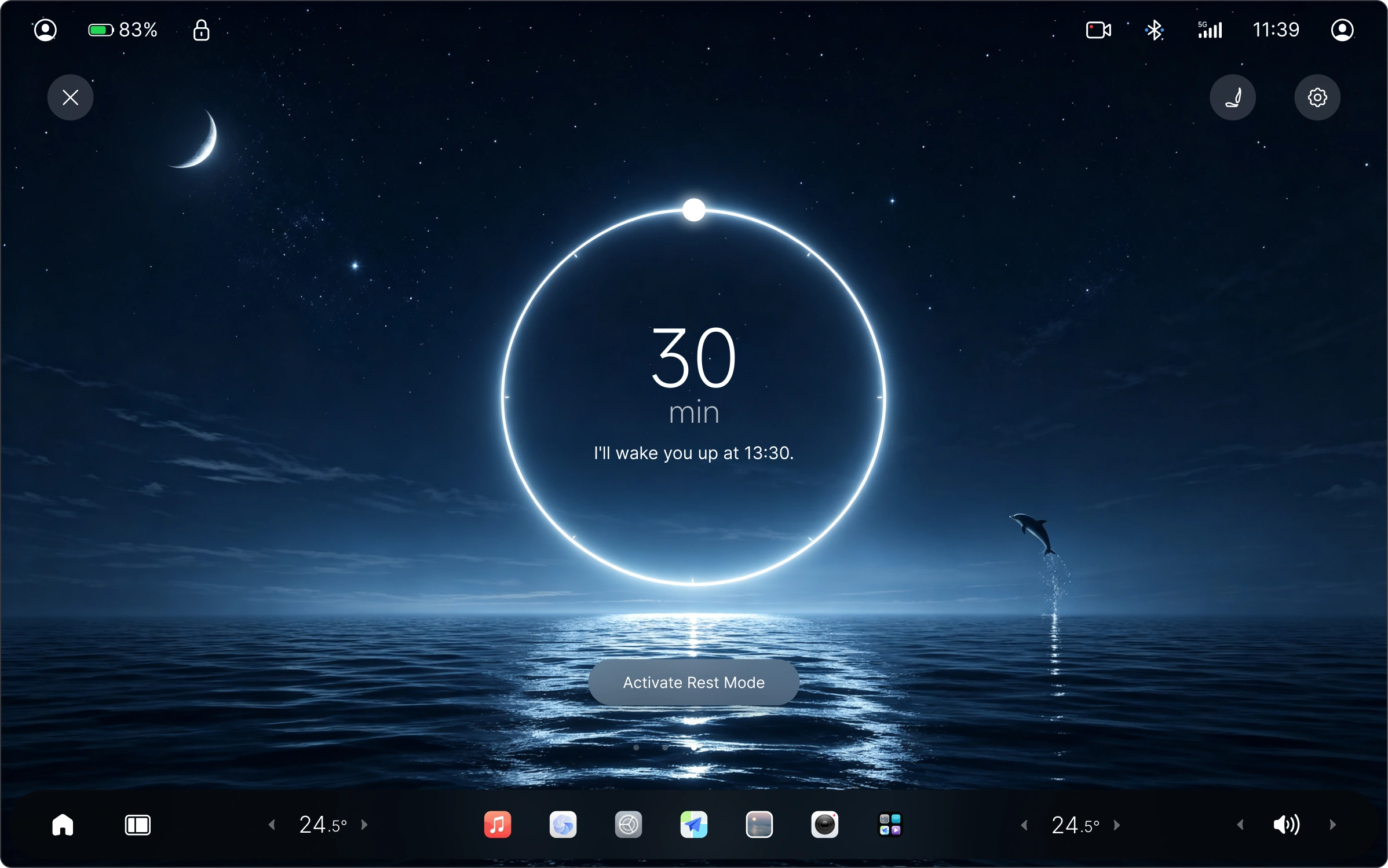Select the third active page dot
Image resolution: width=1388 pixels, height=868 pixels.
(x=694, y=748)
